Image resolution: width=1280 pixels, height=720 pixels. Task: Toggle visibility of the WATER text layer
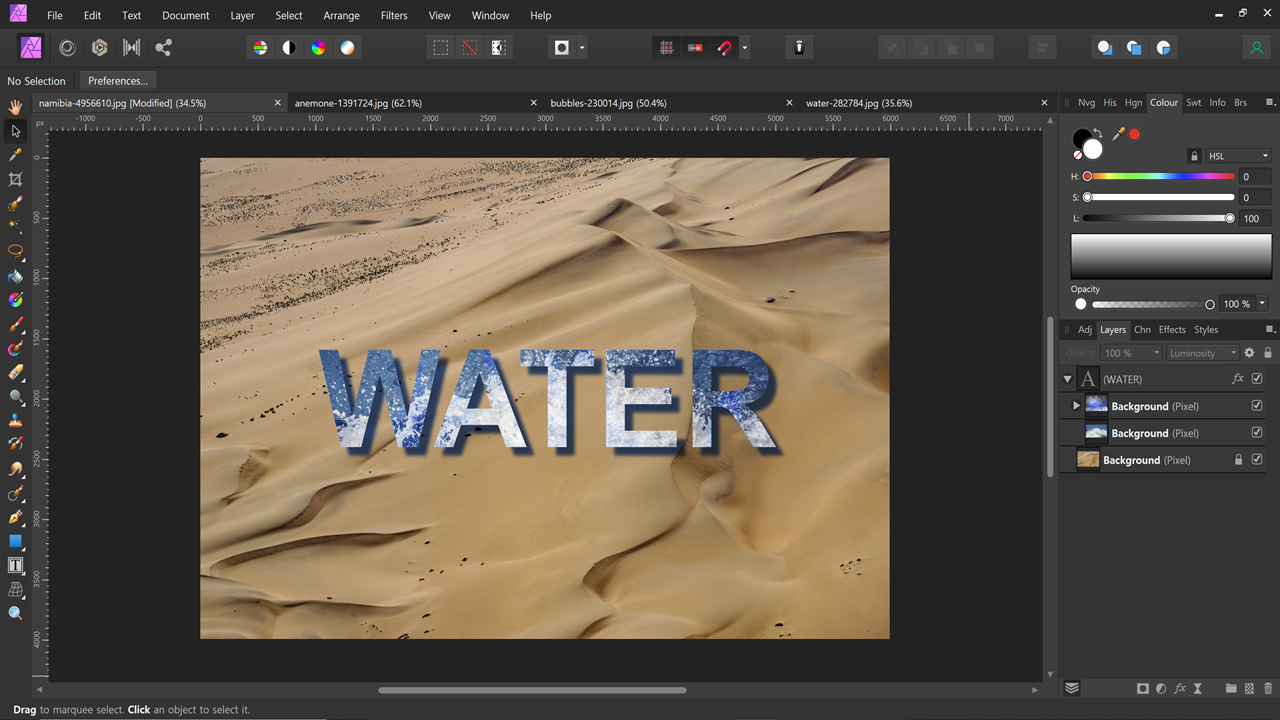1257,379
